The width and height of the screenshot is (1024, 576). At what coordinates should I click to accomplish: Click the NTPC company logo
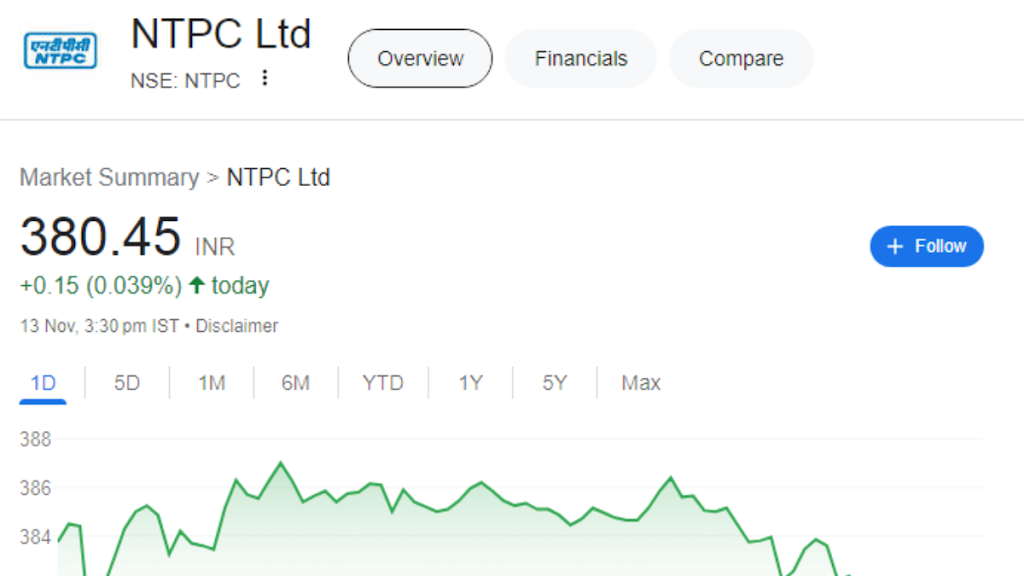[60, 50]
